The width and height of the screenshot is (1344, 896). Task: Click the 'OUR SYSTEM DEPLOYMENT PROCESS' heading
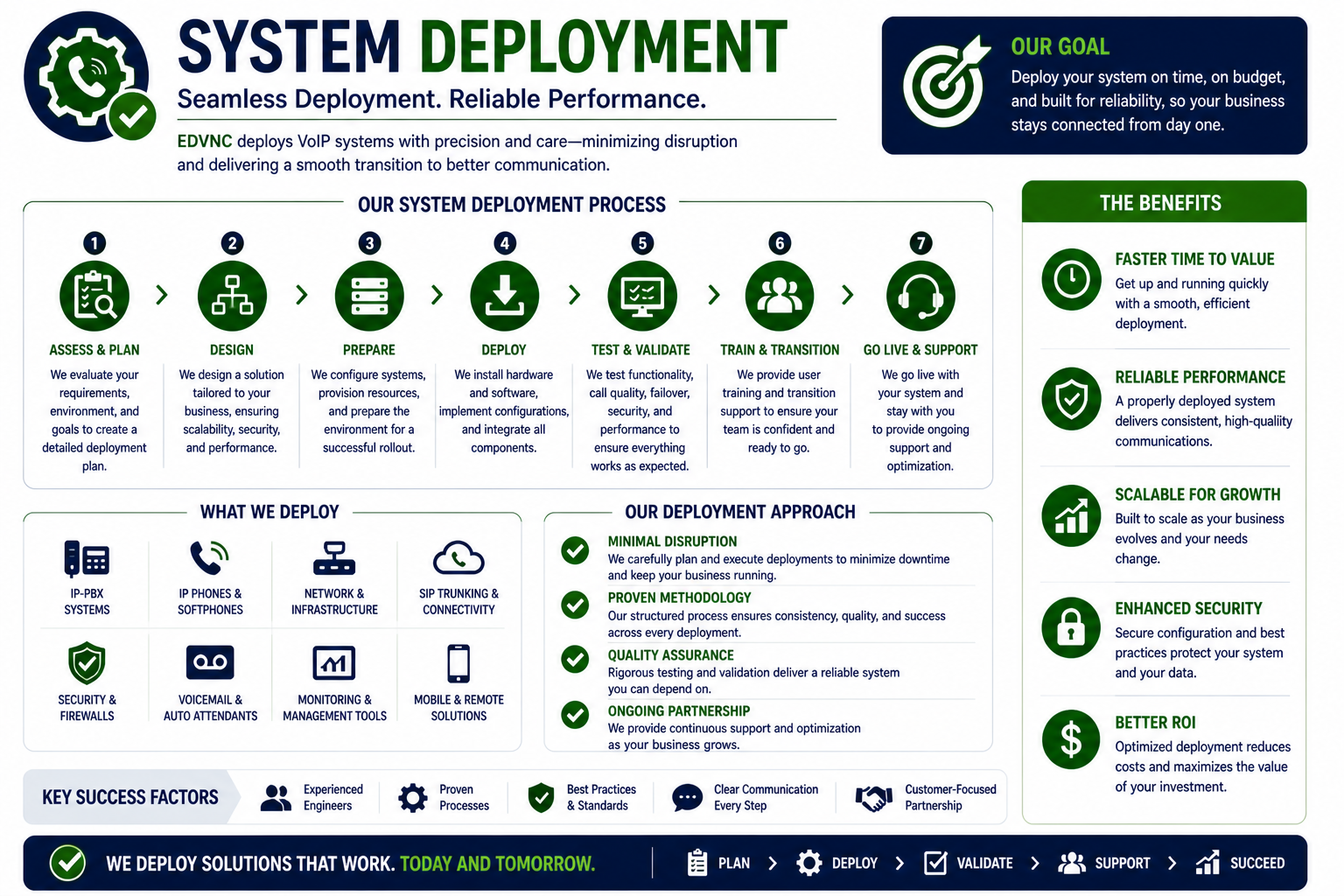point(512,205)
